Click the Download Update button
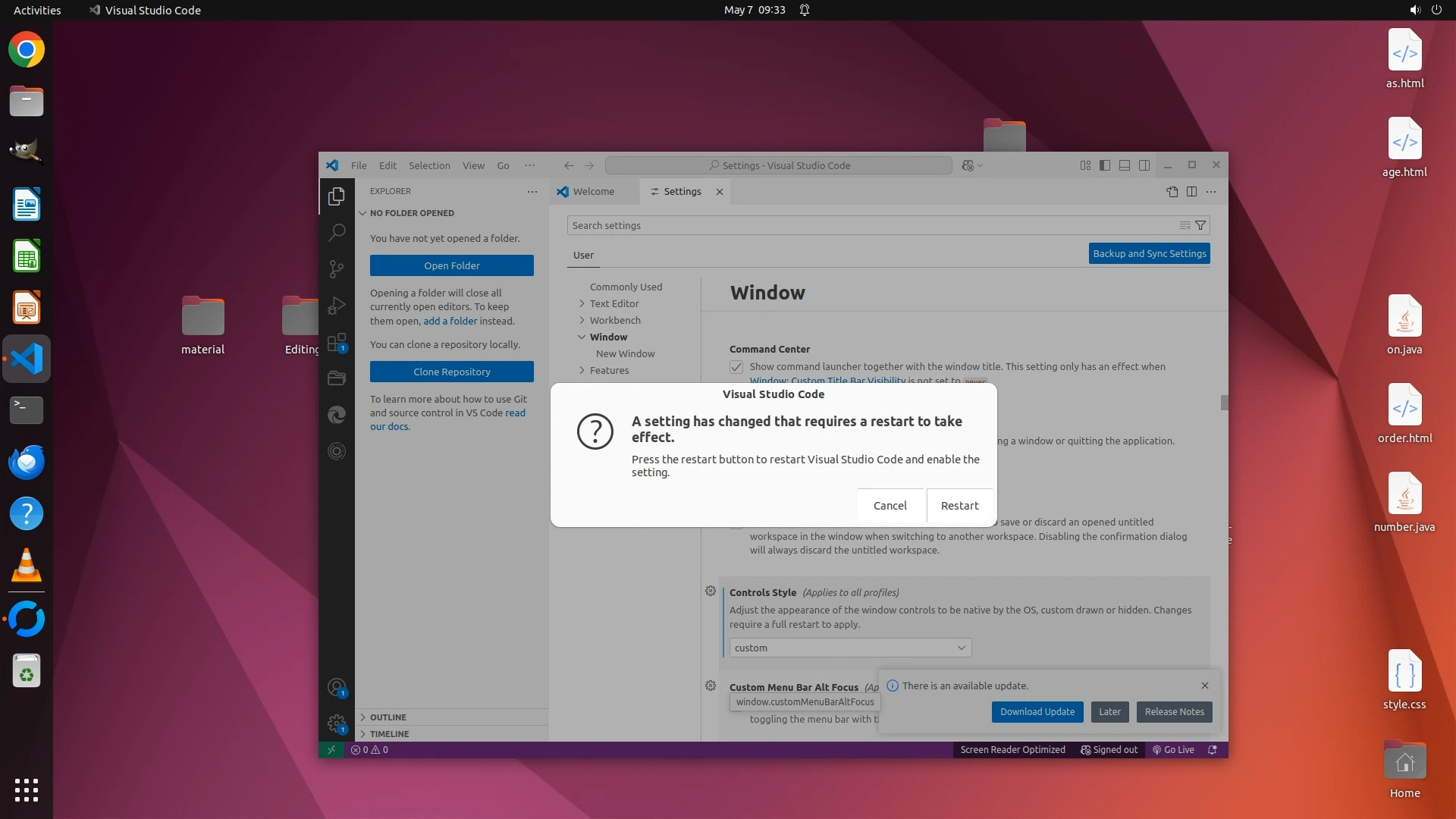This screenshot has width=1456, height=819. (x=1037, y=712)
